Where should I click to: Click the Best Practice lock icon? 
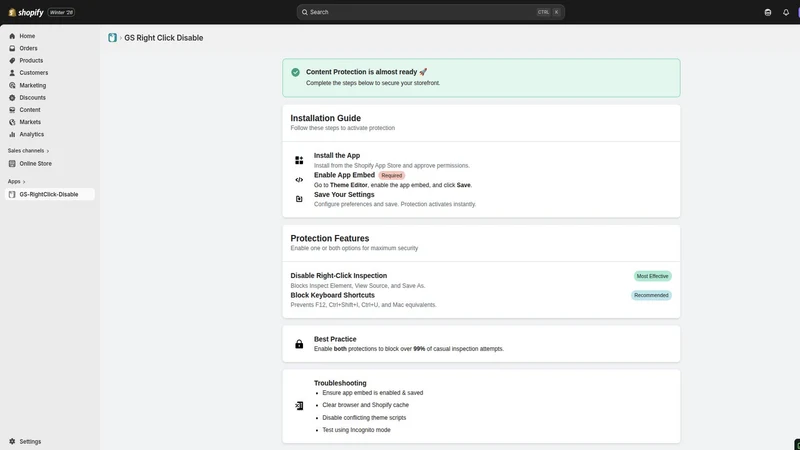tap(299, 344)
